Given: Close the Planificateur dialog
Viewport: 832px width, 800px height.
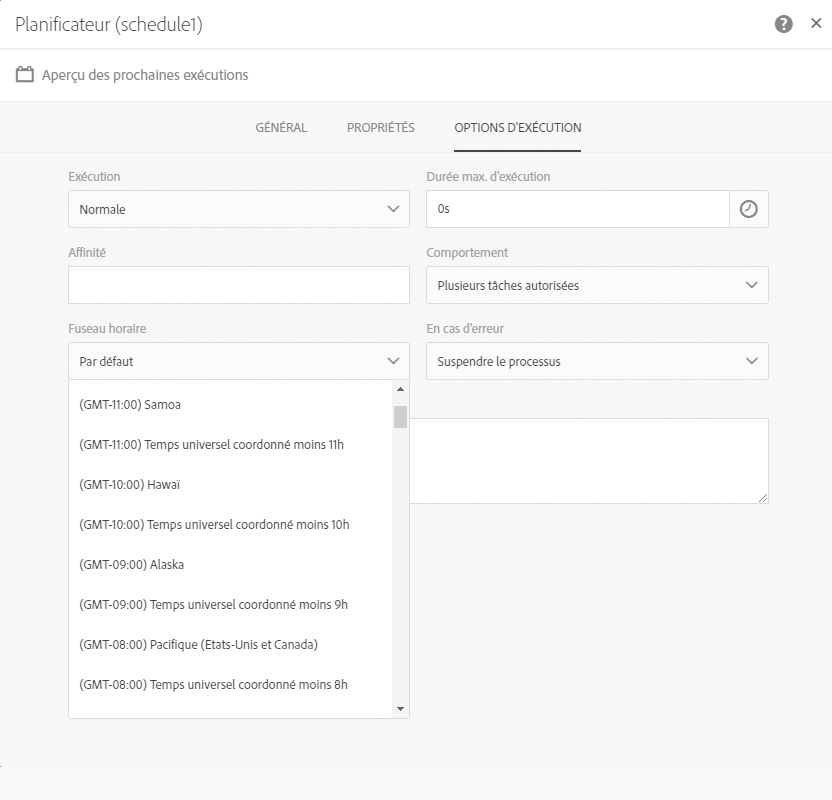Looking at the screenshot, I should [x=816, y=24].
